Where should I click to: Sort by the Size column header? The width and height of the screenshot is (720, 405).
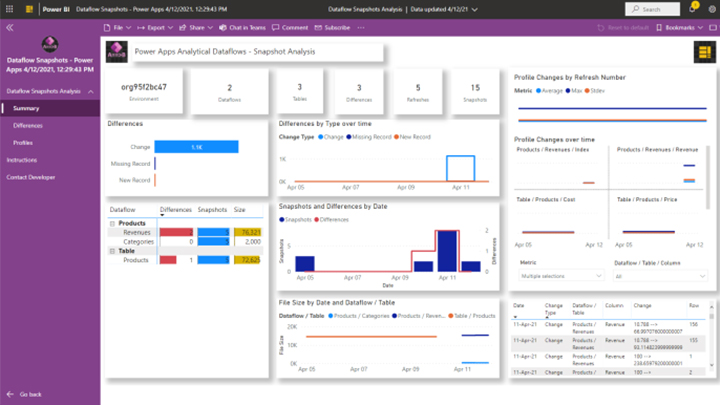click(x=239, y=210)
